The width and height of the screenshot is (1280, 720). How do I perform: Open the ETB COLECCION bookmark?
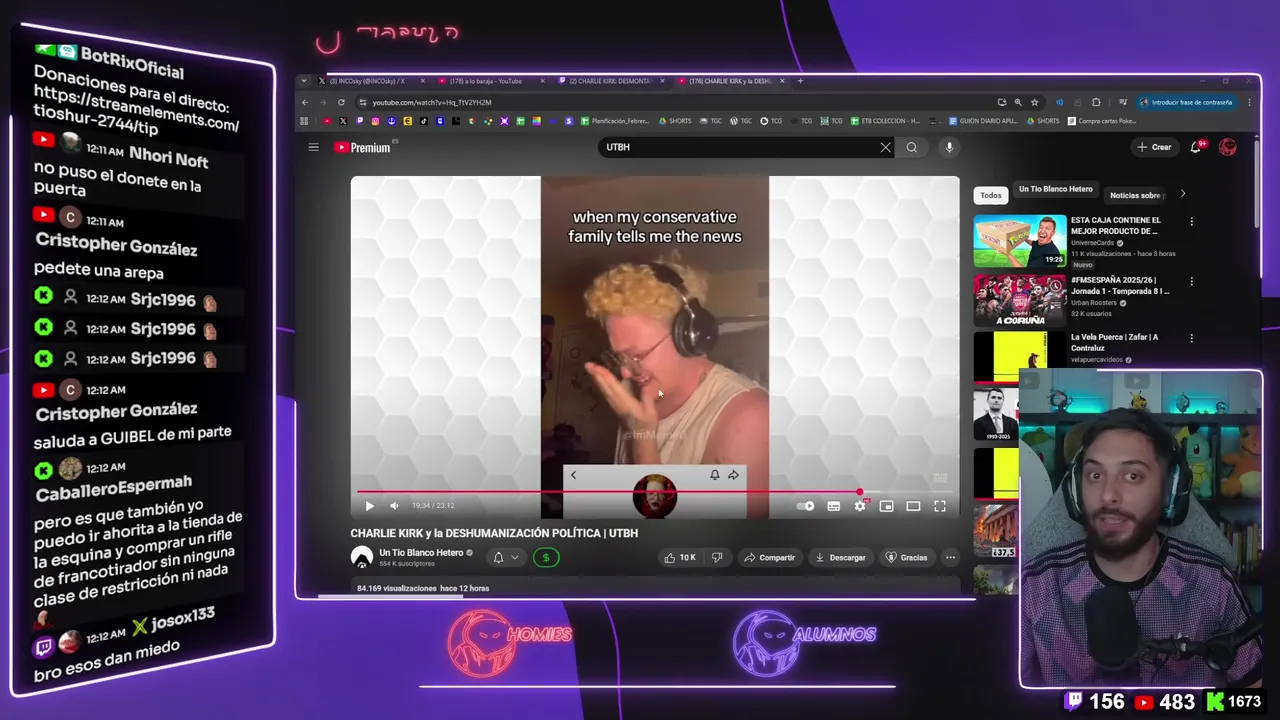tap(884, 121)
